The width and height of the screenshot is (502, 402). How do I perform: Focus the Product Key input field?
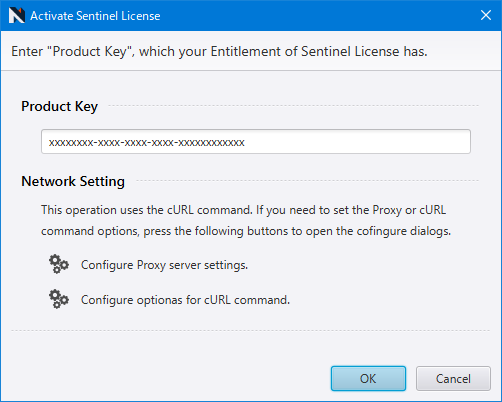coord(256,142)
